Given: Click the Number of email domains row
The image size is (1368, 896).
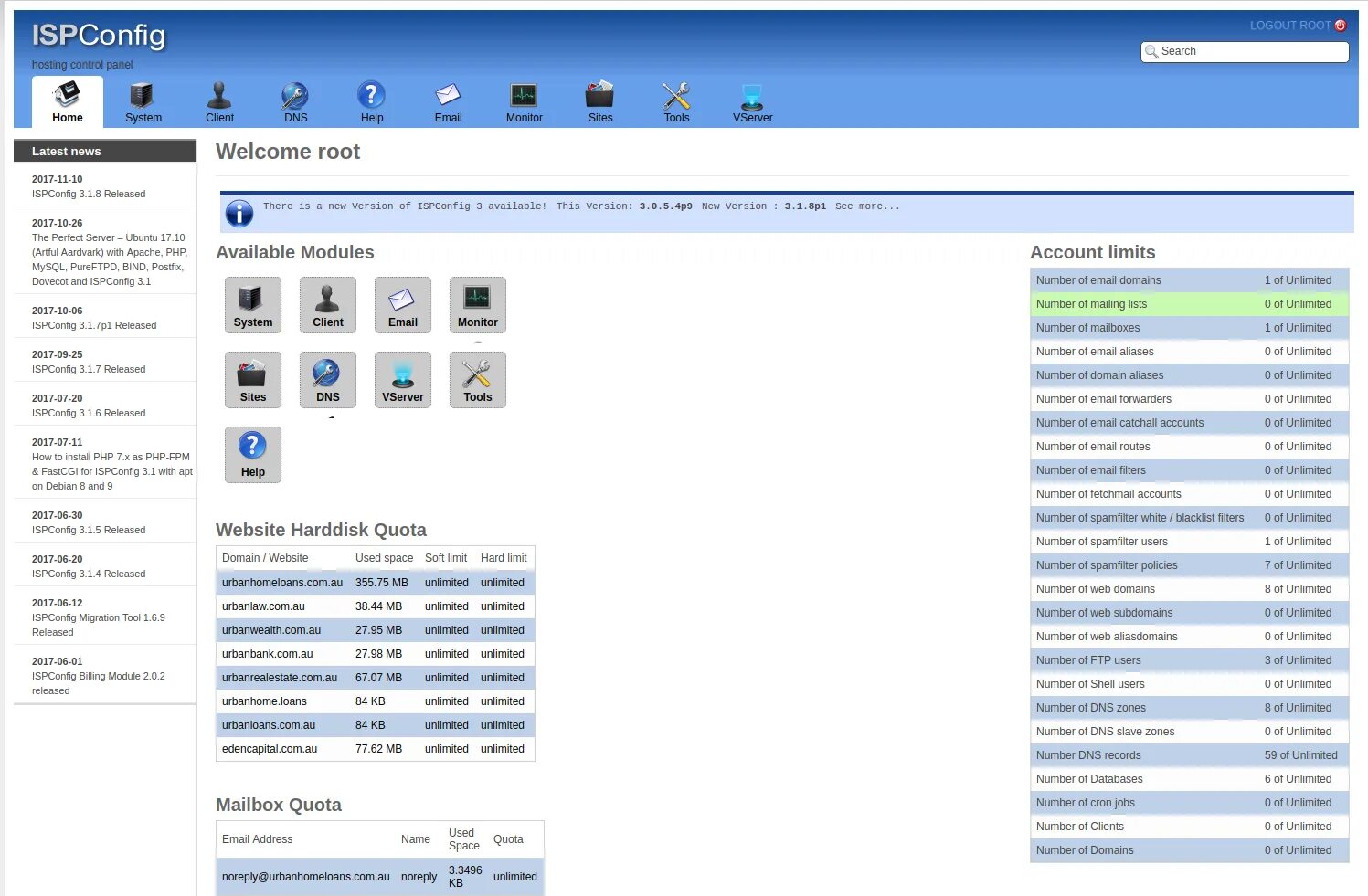Looking at the screenshot, I should (x=1189, y=280).
